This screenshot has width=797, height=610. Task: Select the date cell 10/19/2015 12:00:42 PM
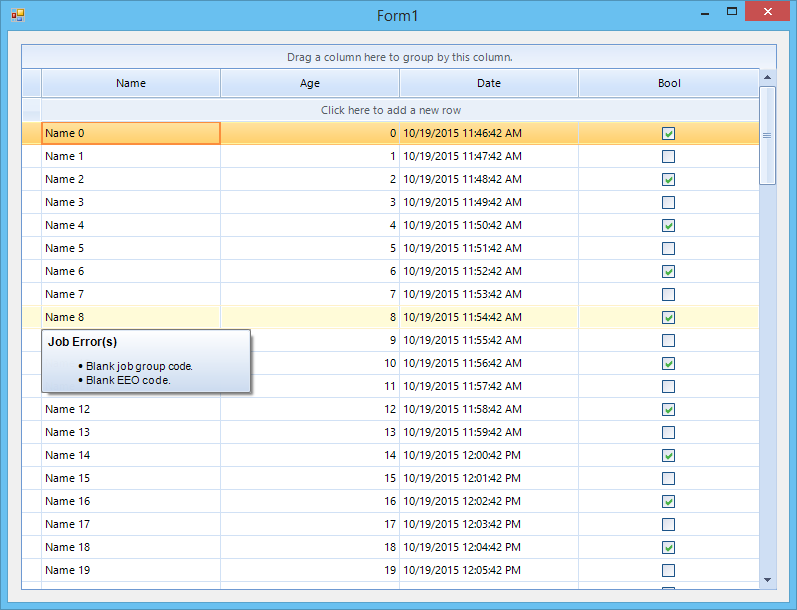489,455
